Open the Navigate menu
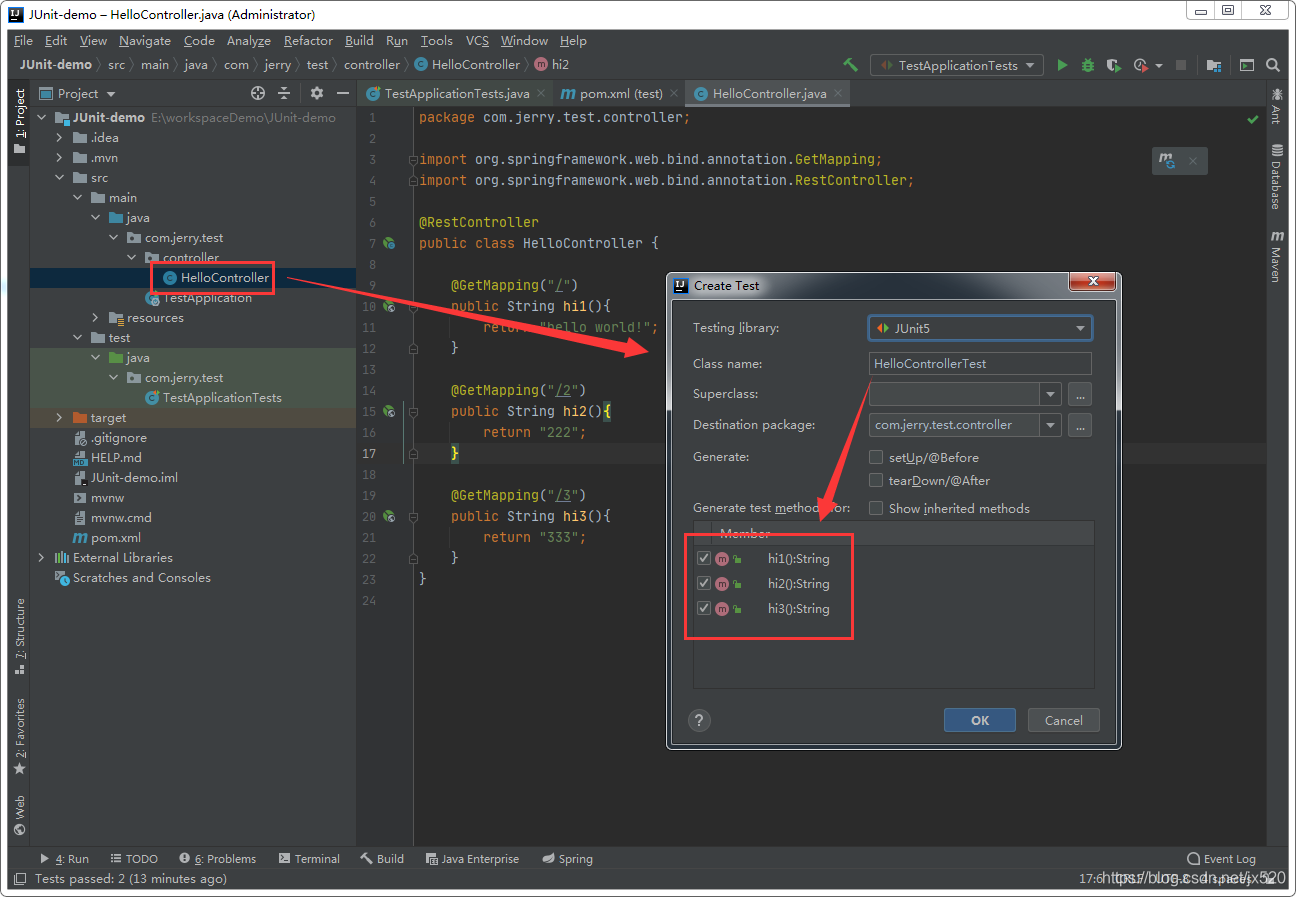 (x=145, y=41)
